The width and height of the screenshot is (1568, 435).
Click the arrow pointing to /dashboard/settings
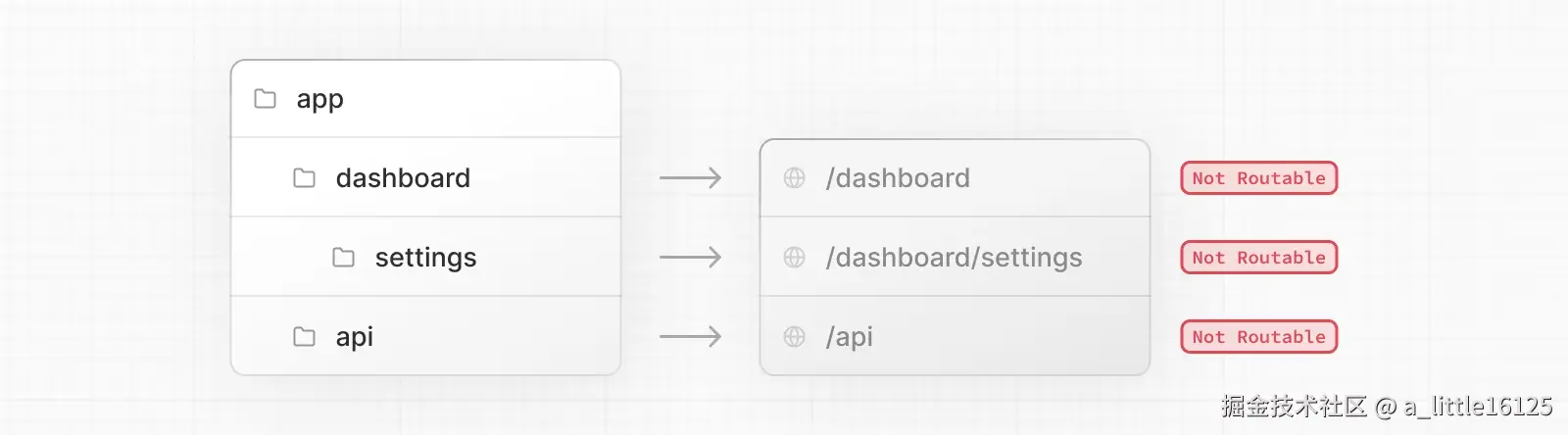tap(690, 258)
